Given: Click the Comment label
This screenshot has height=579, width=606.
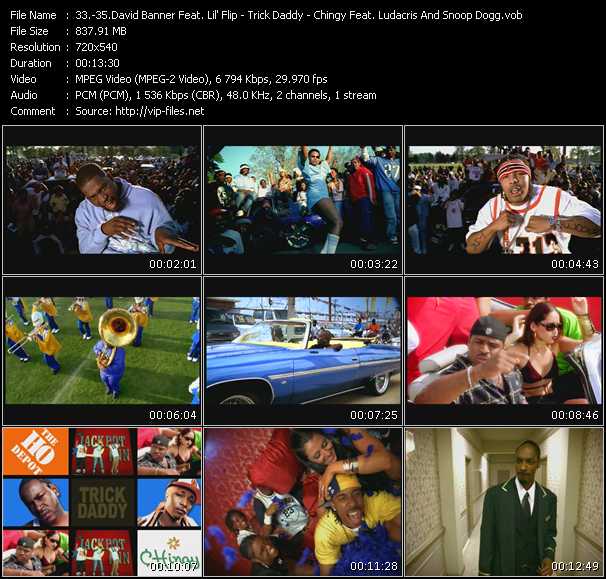Looking at the screenshot, I should 33,111.
